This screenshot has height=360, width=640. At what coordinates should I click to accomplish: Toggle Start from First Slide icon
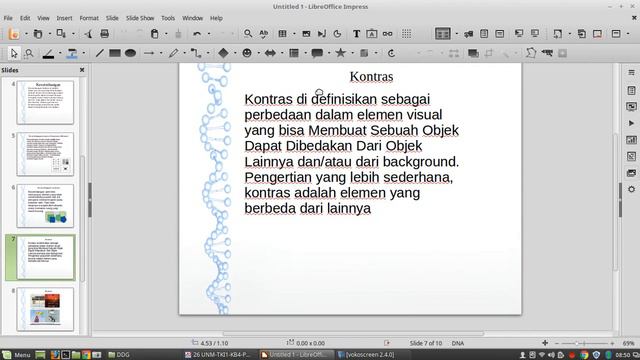click(x=519, y=34)
